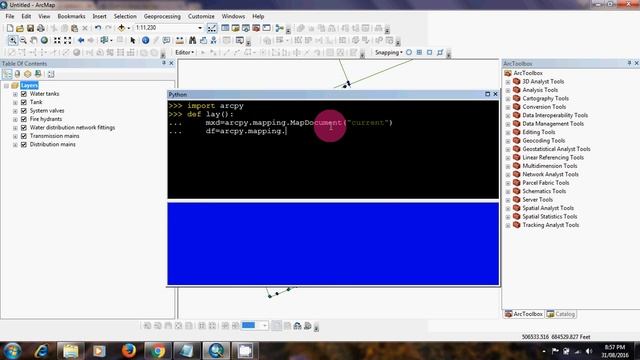
Task: Hide the Distribution mains layer
Action: pyautogui.click(x=24, y=144)
